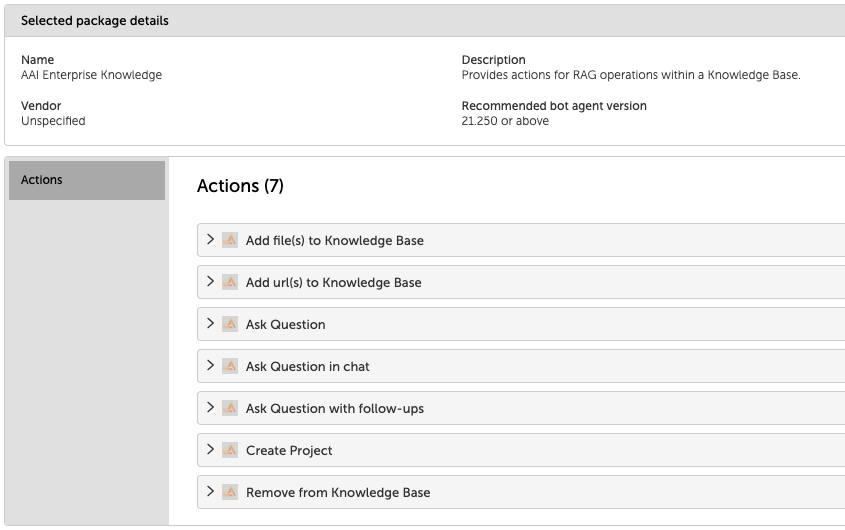Select the Actions tab in sidebar
845x530 pixels.
point(87,180)
